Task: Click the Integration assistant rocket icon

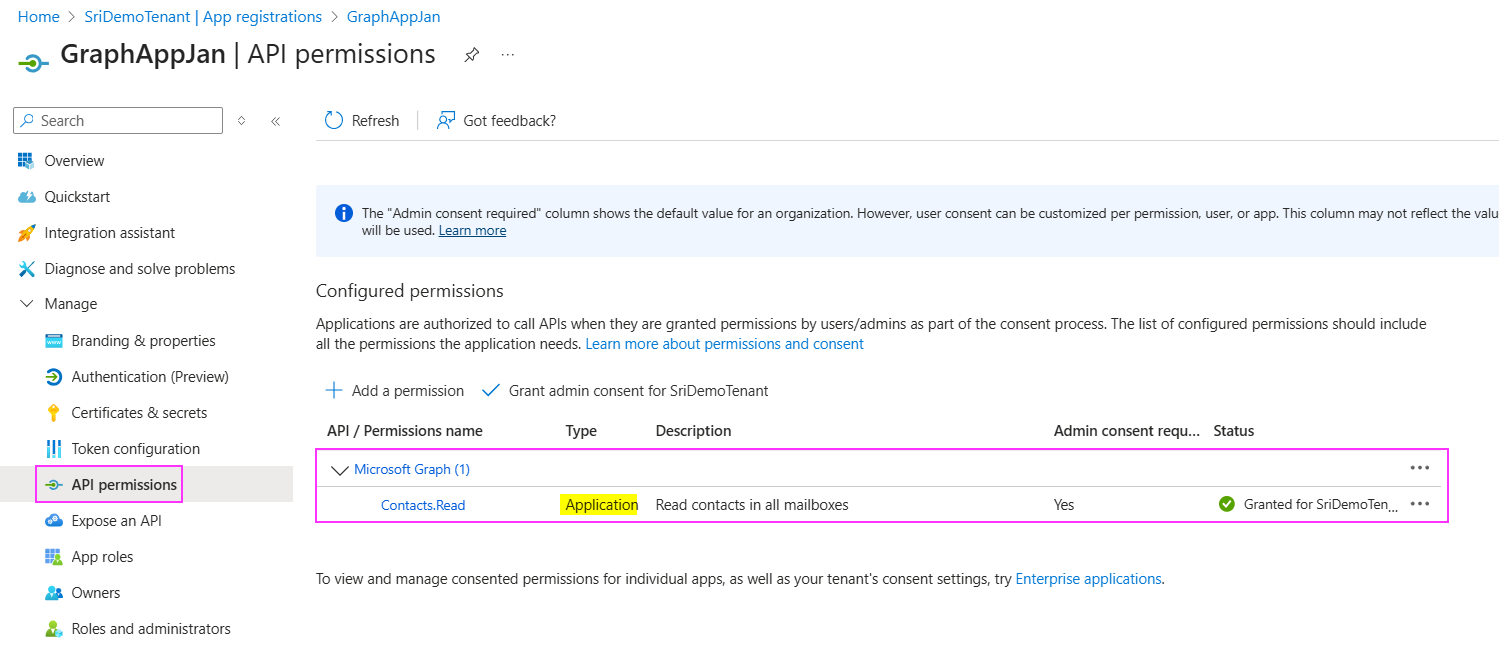Action: (x=27, y=233)
